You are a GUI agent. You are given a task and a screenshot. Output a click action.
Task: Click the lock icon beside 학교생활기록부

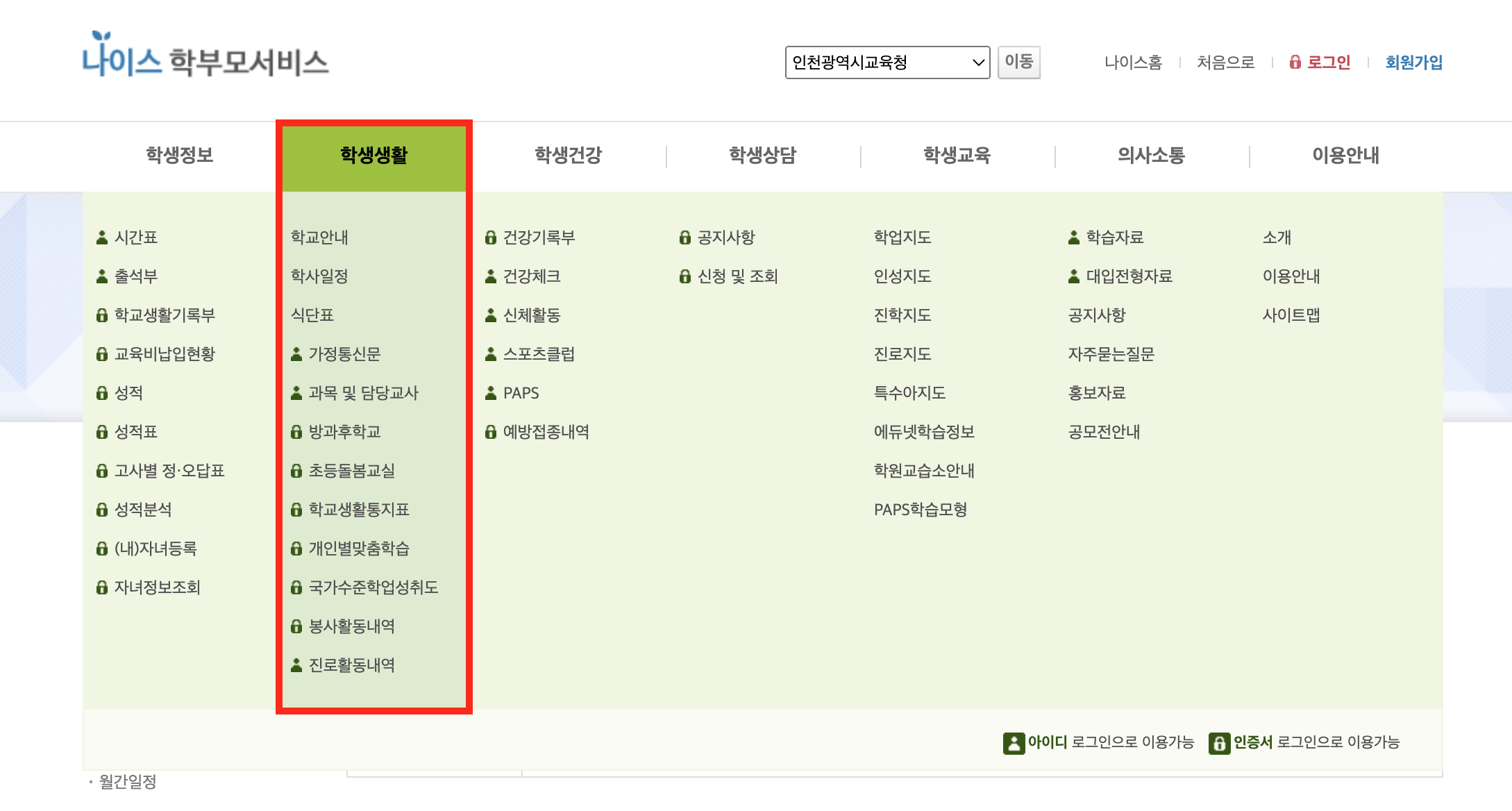pos(102,315)
